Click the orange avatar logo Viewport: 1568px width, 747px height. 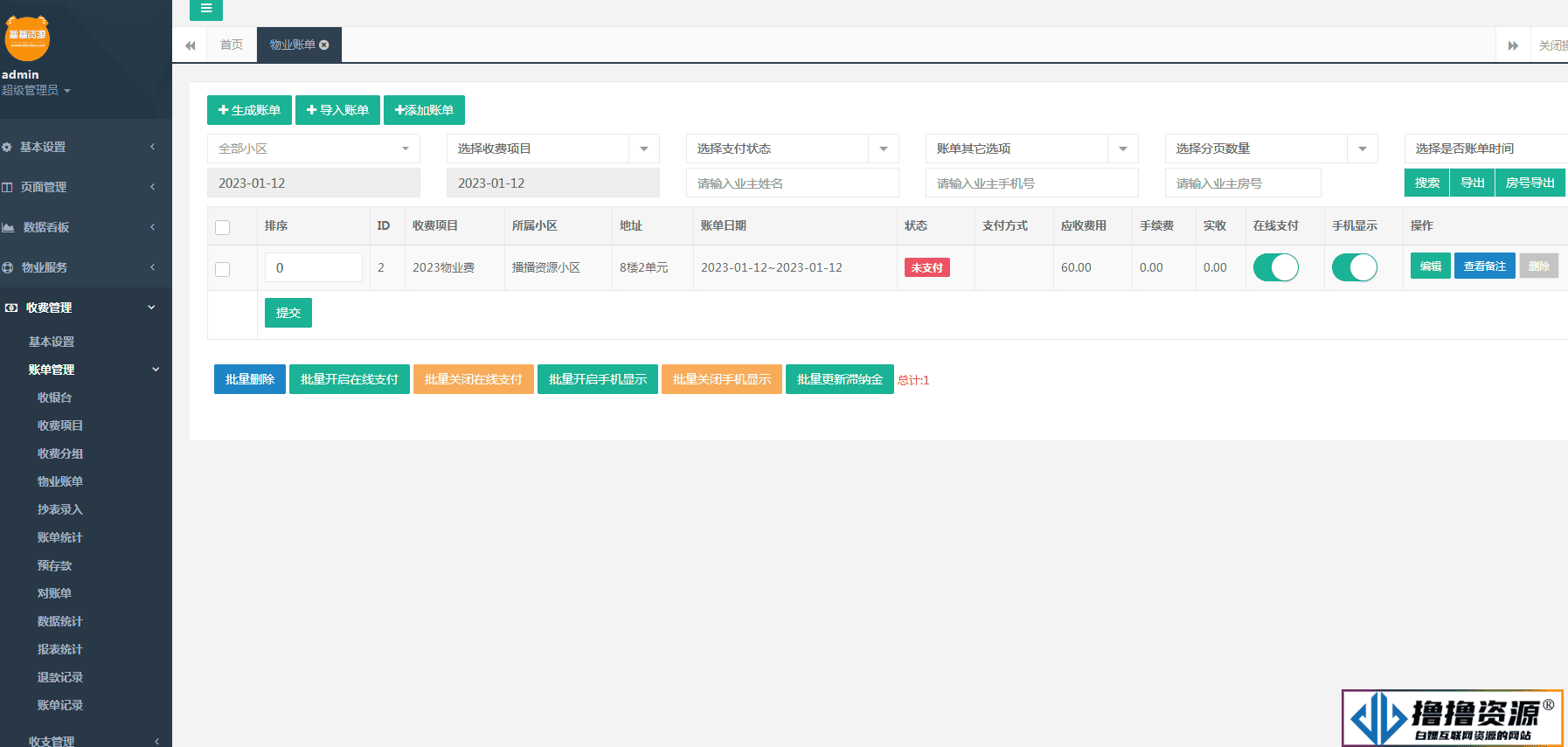coord(27,38)
